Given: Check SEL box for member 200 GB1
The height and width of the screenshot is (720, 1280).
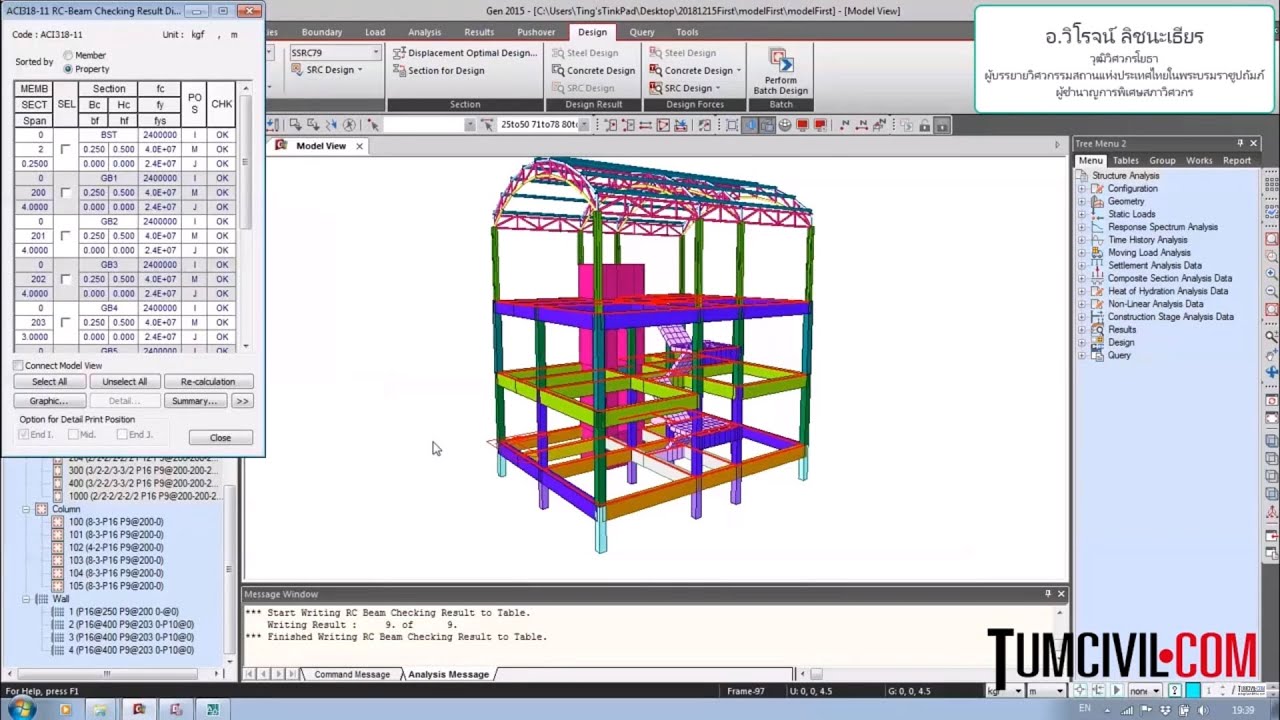Looking at the screenshot, I should [66, 192].
